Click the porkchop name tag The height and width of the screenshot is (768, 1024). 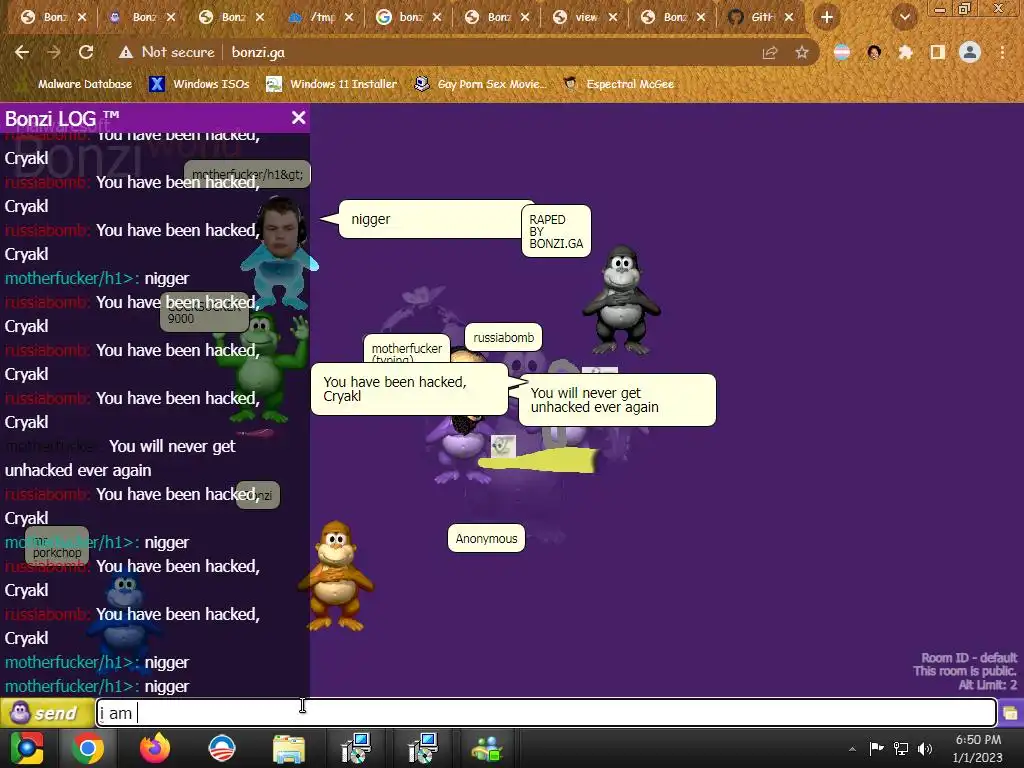(57, 546)
